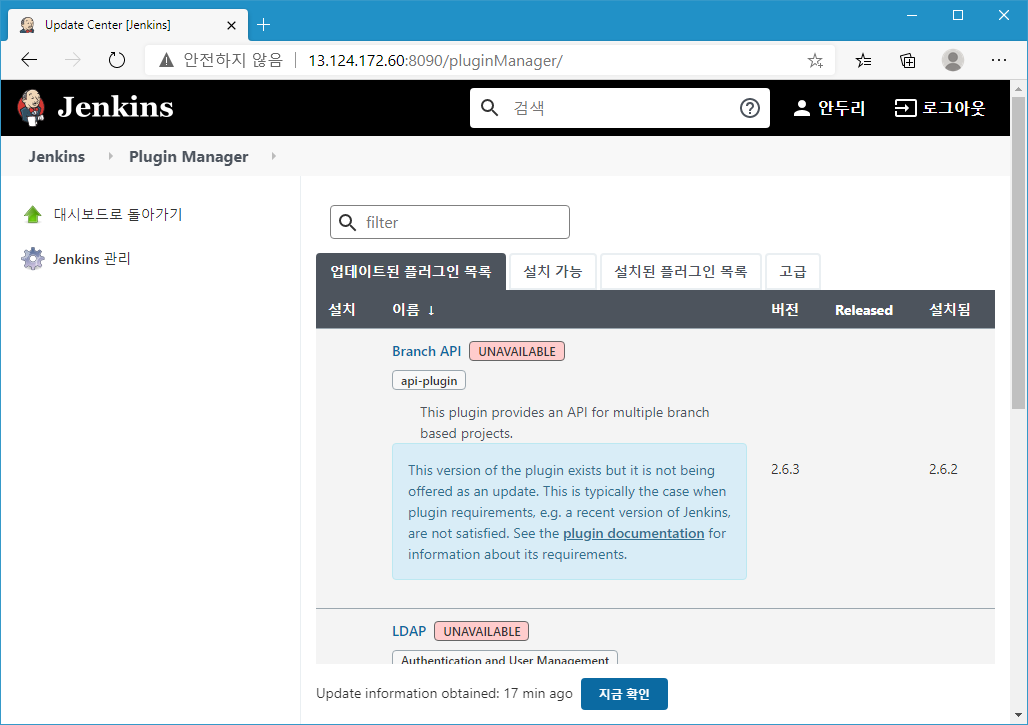Screen dimensions: 1028x725
Task: Click the Jenkins butler logo icon
Action: point(31,108)
